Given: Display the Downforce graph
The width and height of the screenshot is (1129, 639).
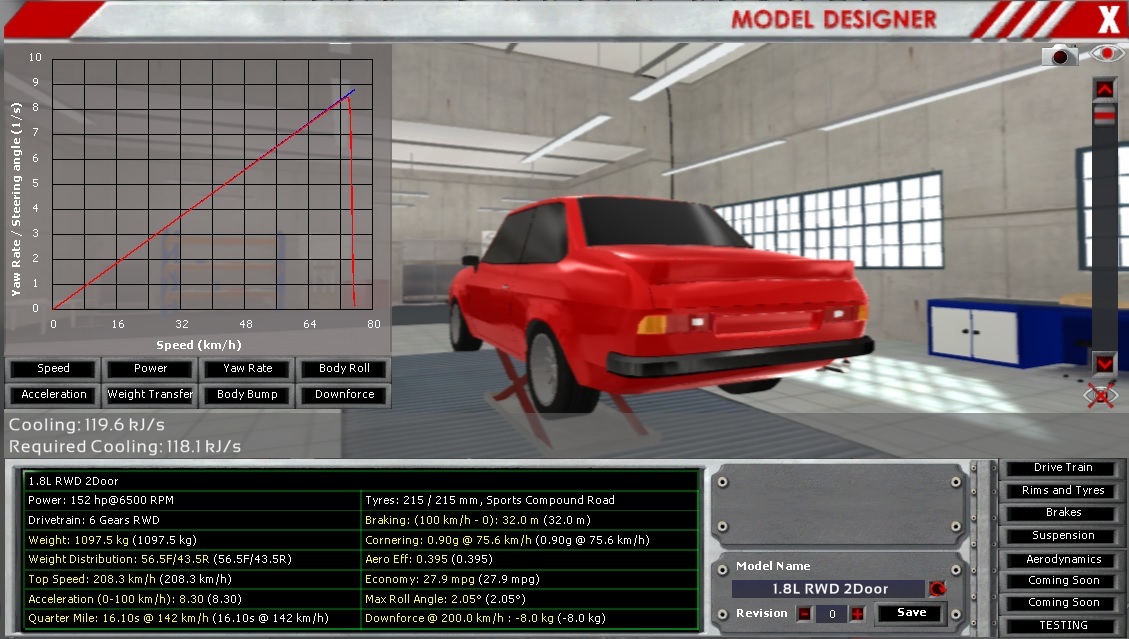Looking at the screenshot, I should click(x=344, y=394).
